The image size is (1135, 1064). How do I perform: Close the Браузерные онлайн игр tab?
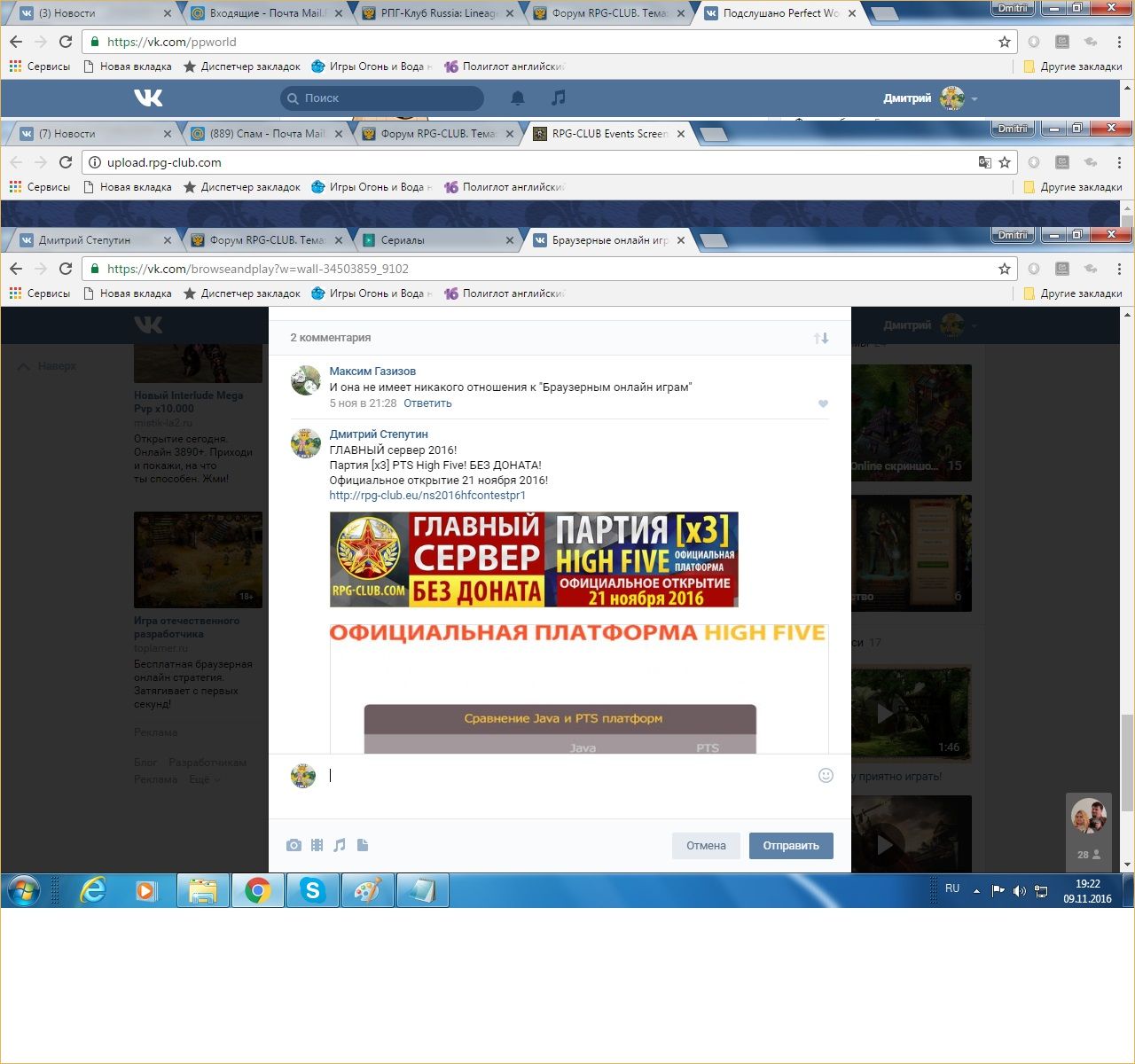(680, 240)
